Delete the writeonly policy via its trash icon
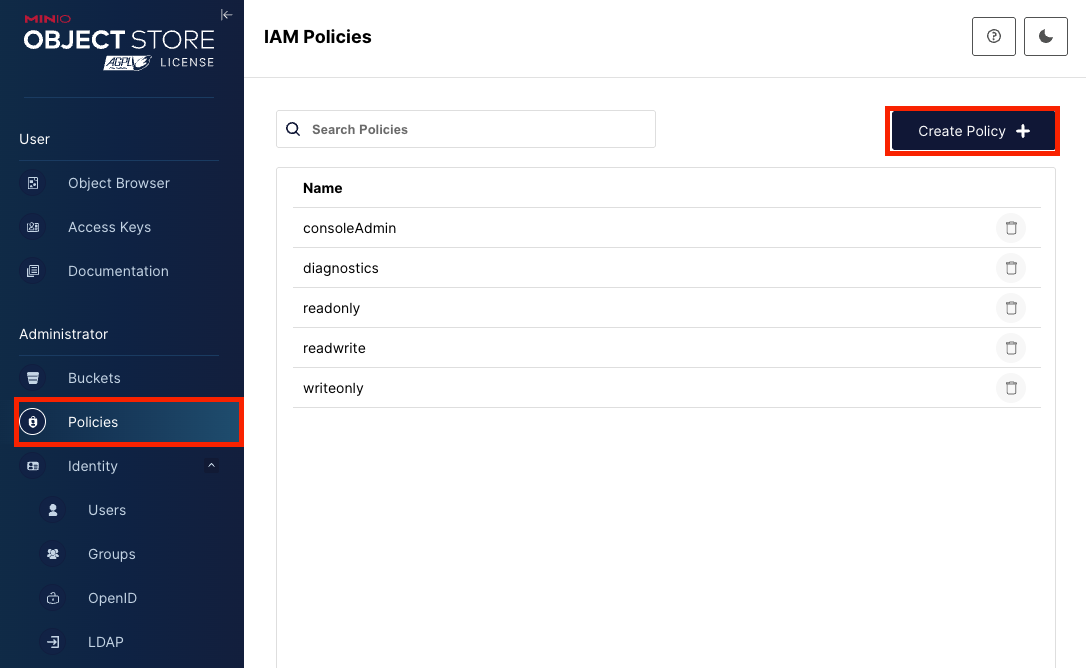This screenshot has width=1086, height=668. 1011,388
